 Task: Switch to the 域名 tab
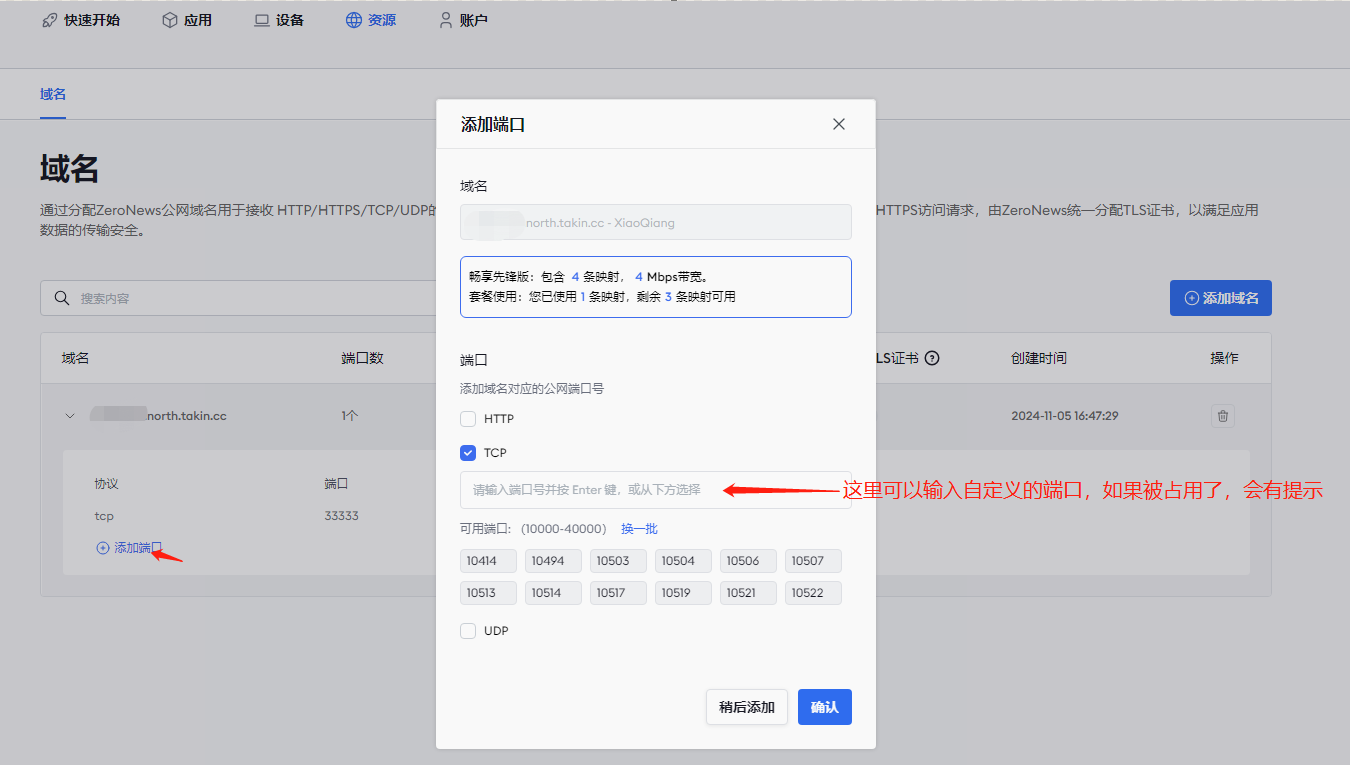click(53, 94)
